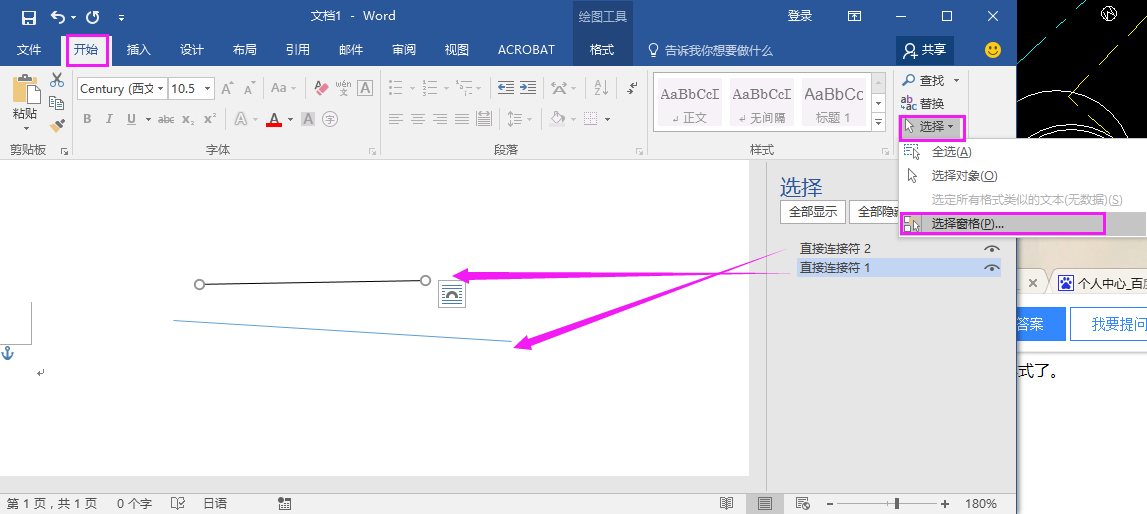Image resolution: width=1147 pixels, height=514 pixels.
Task: Align text right
Action: pyautogui.click(x=440, y=118)
